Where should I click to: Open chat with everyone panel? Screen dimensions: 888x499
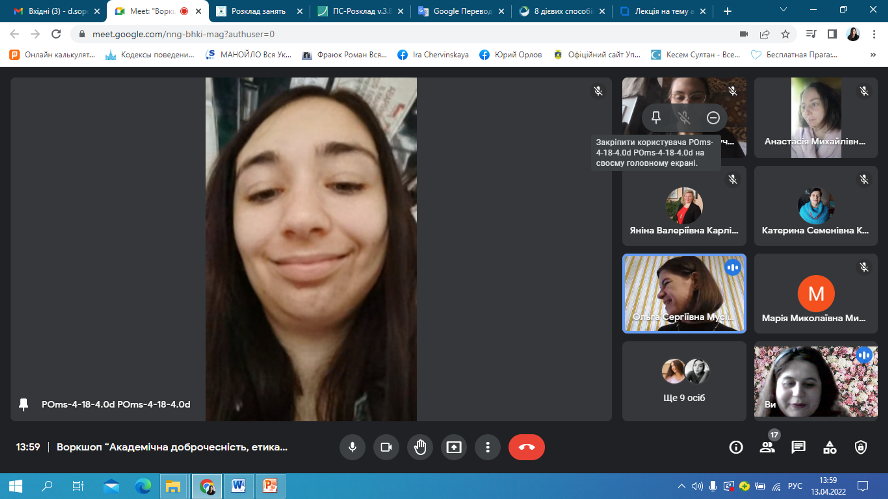coord(799,447)
